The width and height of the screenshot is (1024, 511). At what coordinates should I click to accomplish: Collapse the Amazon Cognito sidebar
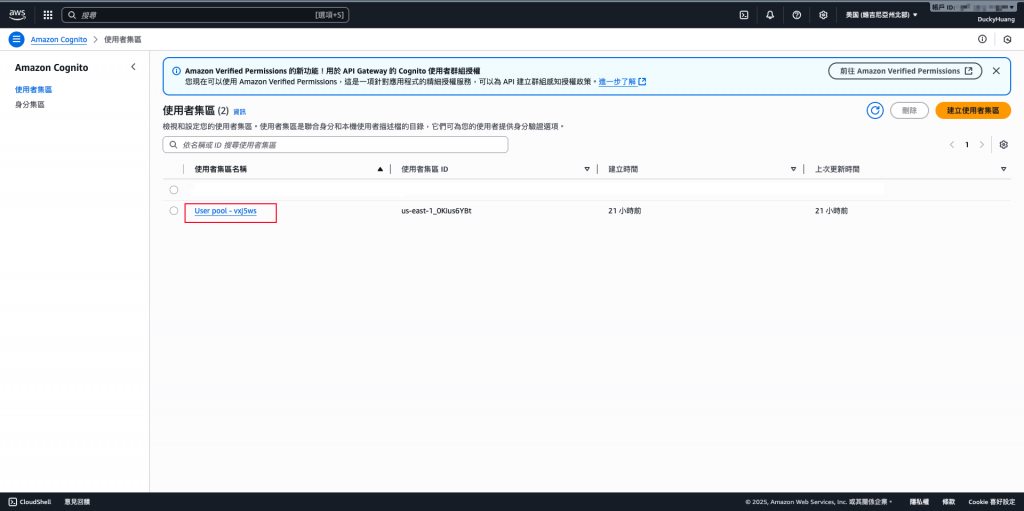(x=133, y=67)
